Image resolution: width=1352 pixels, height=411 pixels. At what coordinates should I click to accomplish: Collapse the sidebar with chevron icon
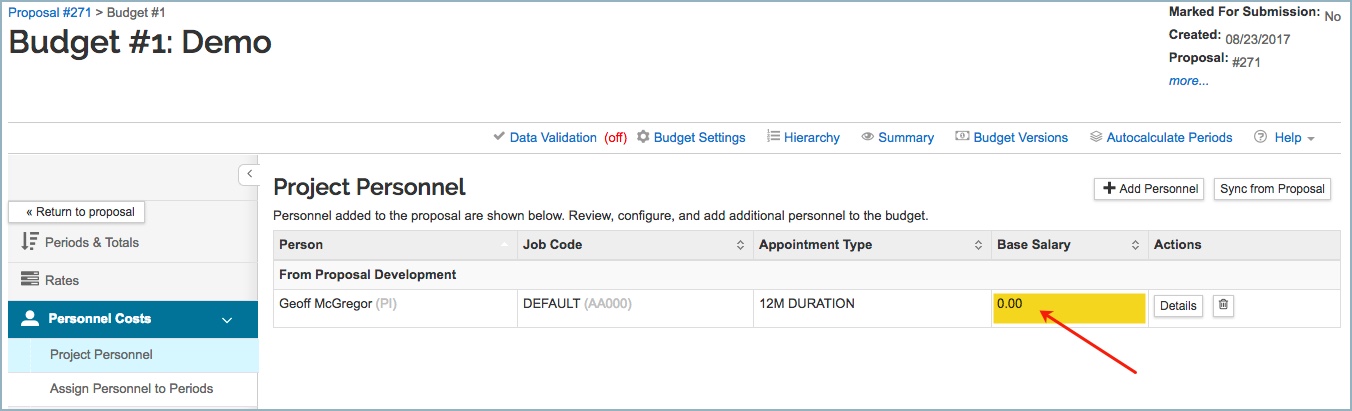(249, 174)
